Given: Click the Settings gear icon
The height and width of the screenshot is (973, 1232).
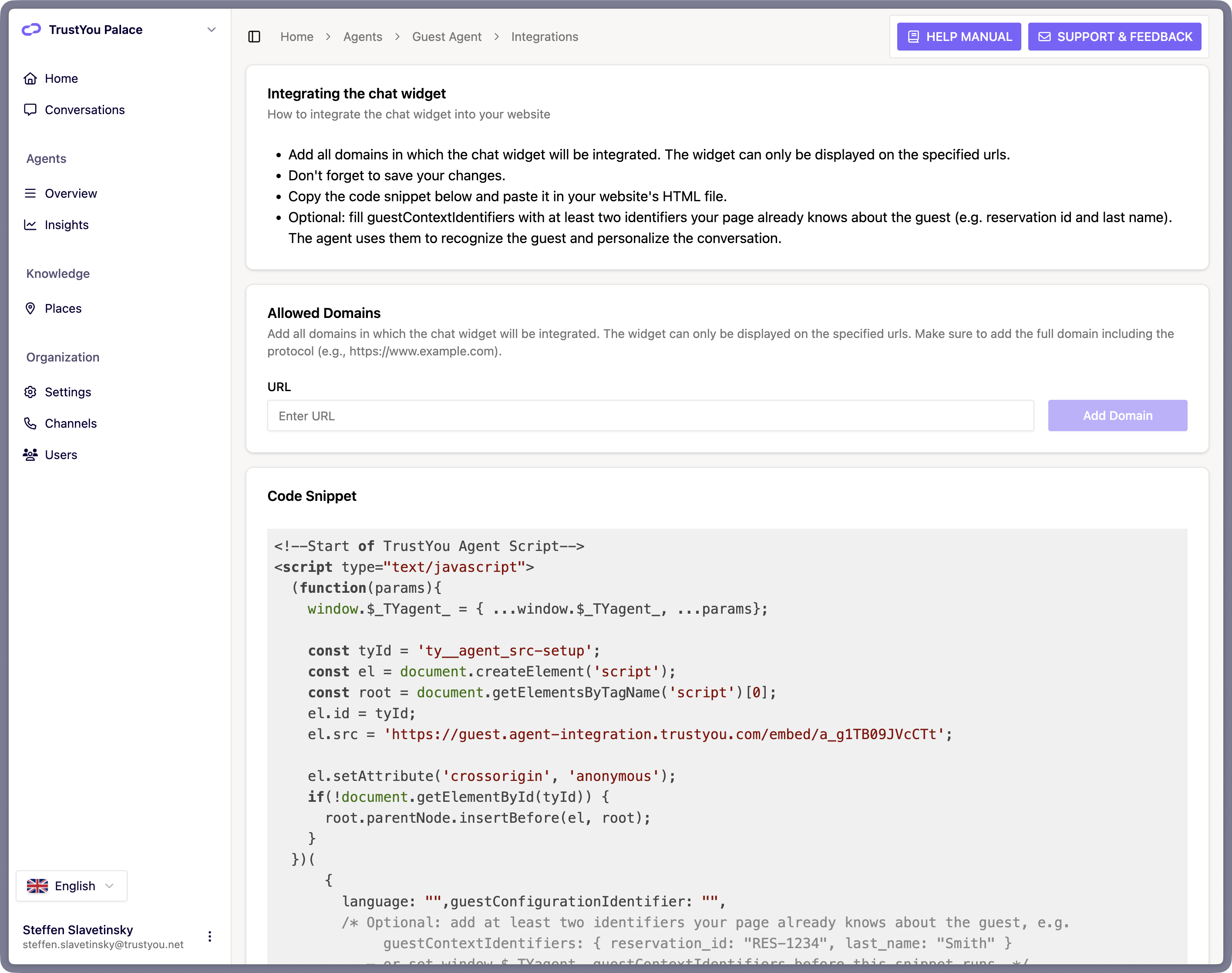Looking at the screenshot, I should coord(30,392).
